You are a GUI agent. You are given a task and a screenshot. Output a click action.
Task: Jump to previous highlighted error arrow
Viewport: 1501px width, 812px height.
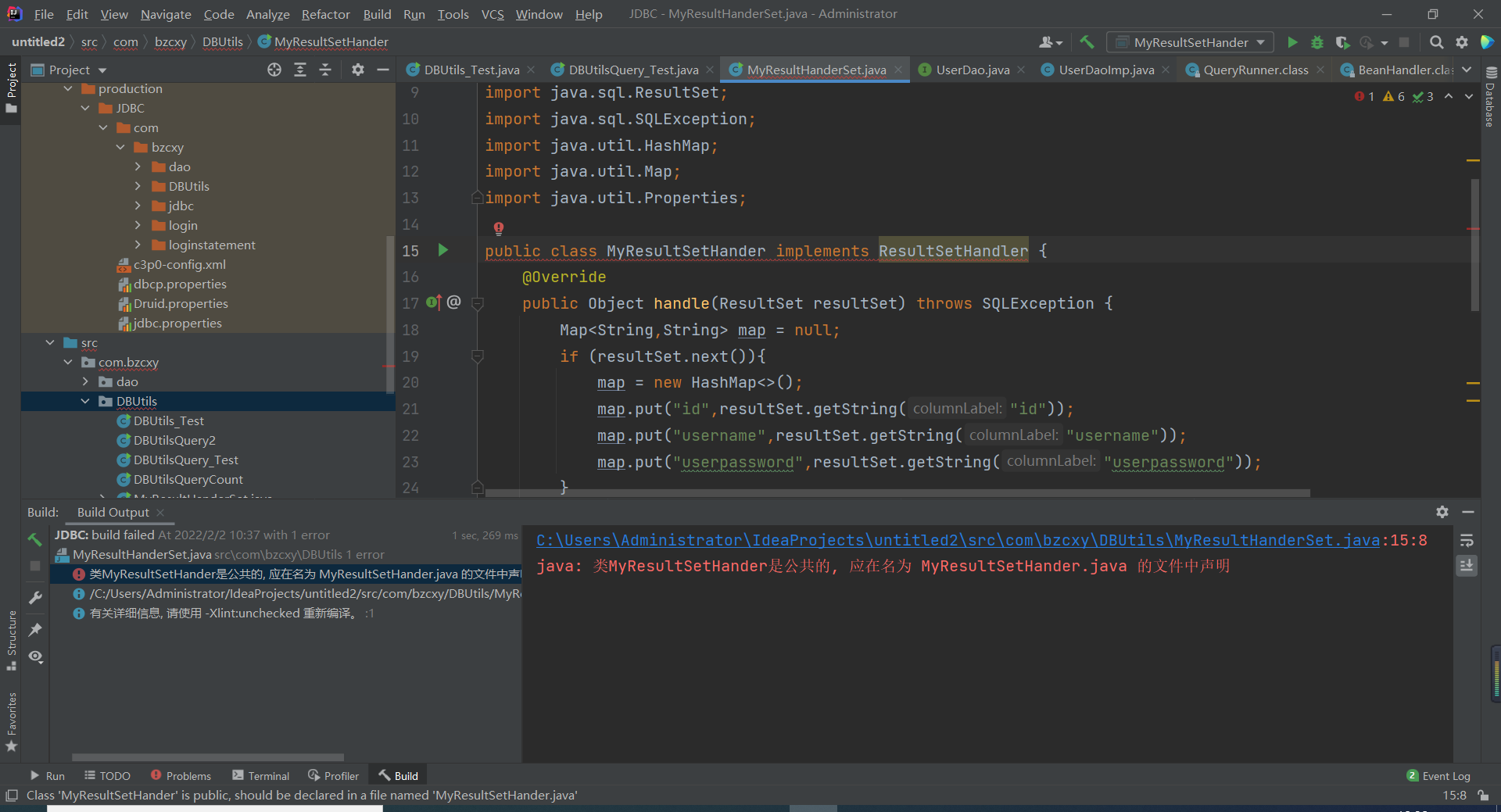point(1449,96)
